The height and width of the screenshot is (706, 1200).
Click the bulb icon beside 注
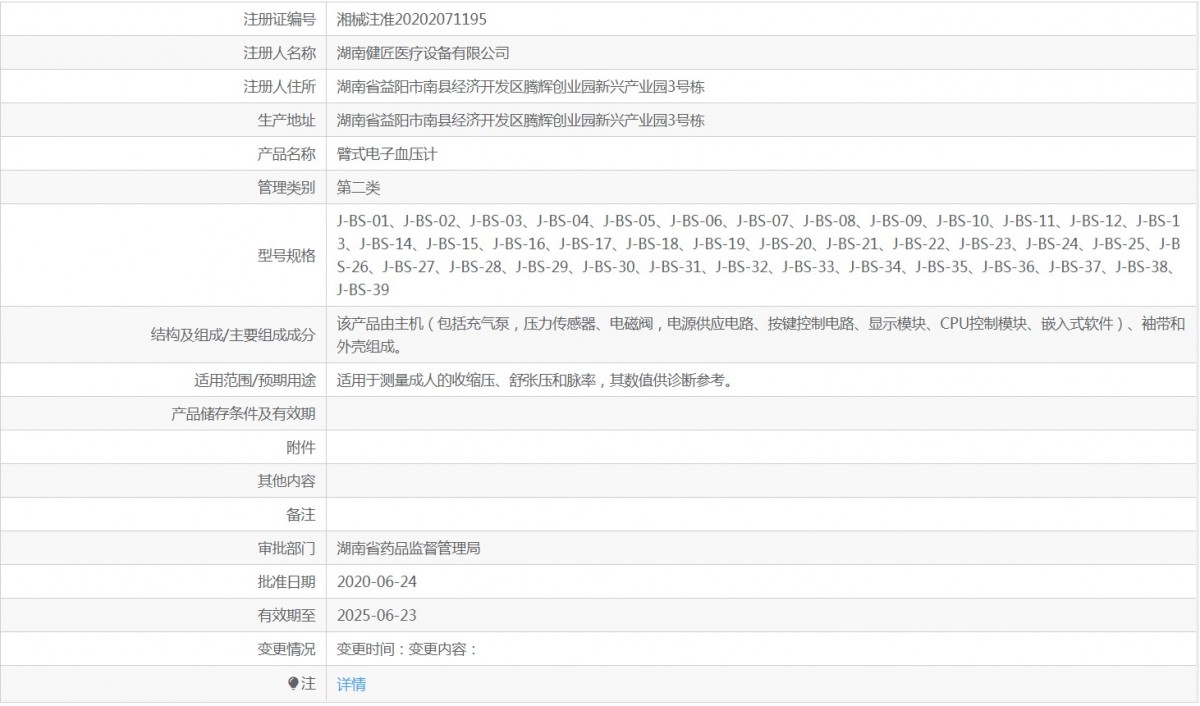pos(293,684)
